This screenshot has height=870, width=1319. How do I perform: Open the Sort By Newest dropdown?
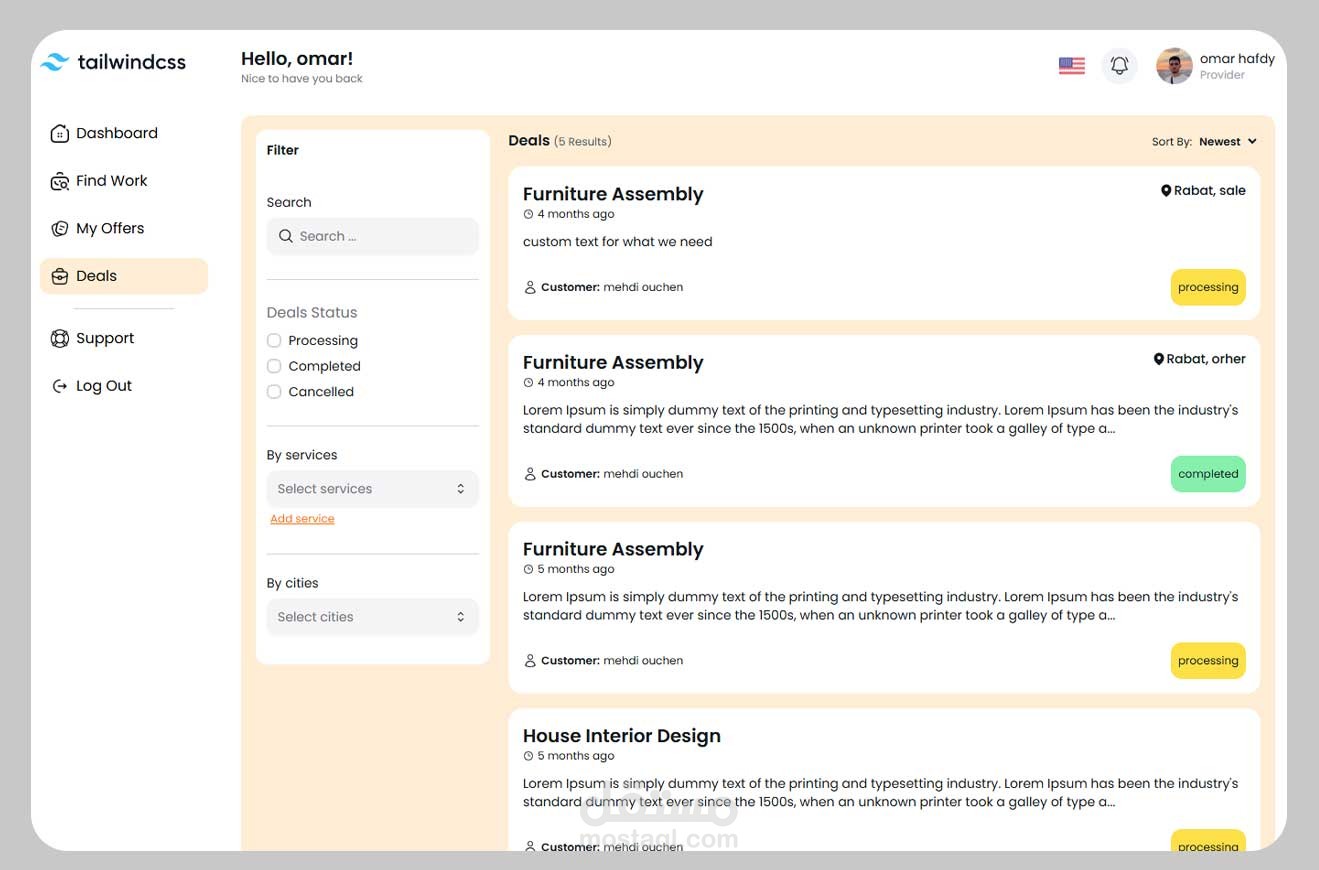click(x=1227, y=142)
